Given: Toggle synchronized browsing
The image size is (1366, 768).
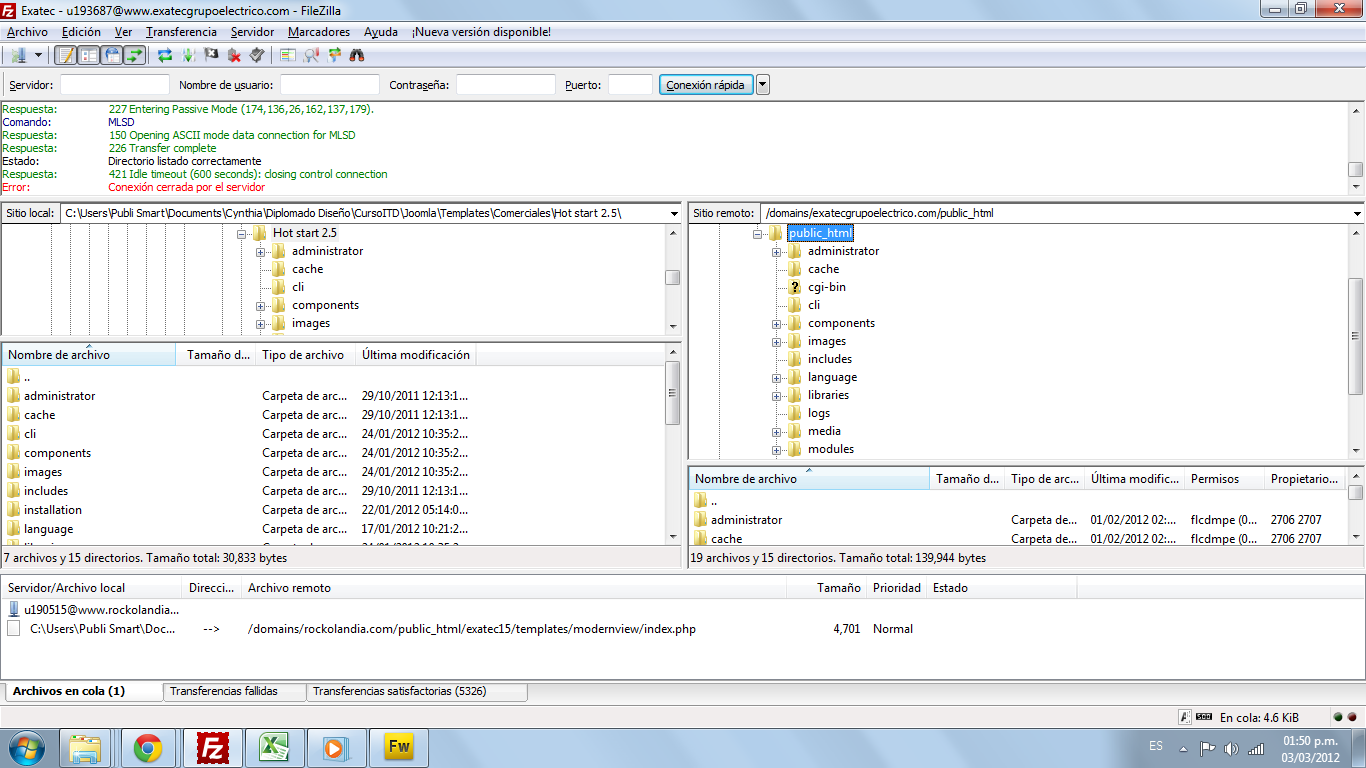Looking at the screenshot, I should pyautogui.click(x=334, y=55).
